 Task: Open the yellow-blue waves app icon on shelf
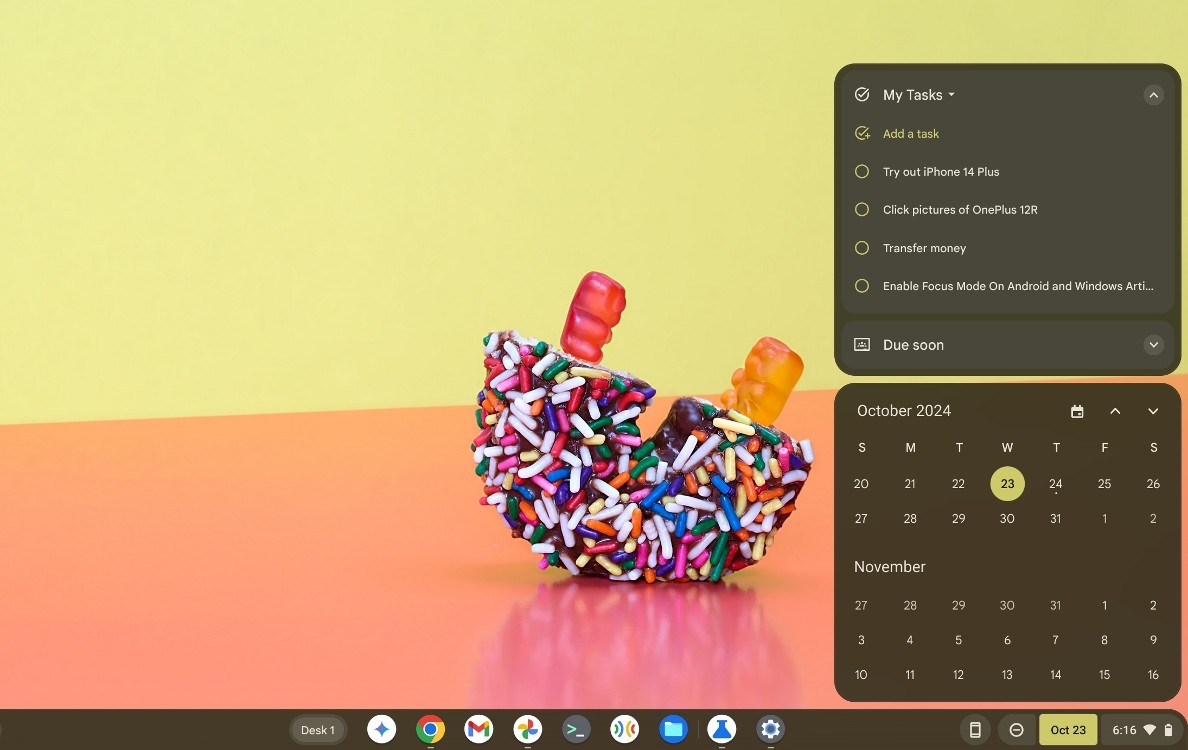pos(624,730)
